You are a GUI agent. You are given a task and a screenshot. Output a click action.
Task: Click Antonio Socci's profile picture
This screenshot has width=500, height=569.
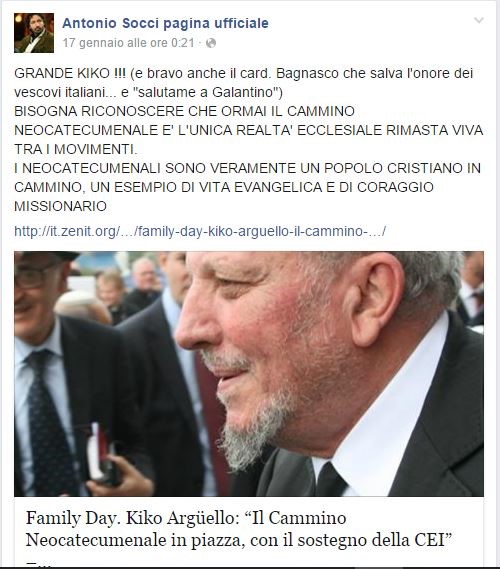click(x=34, y=33)
